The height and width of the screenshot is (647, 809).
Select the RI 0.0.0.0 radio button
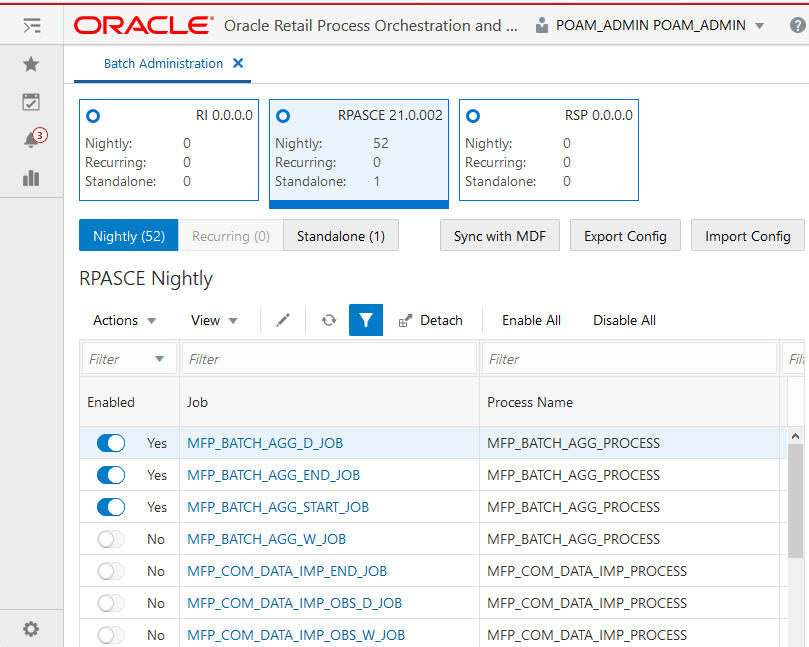pos(93,116)
